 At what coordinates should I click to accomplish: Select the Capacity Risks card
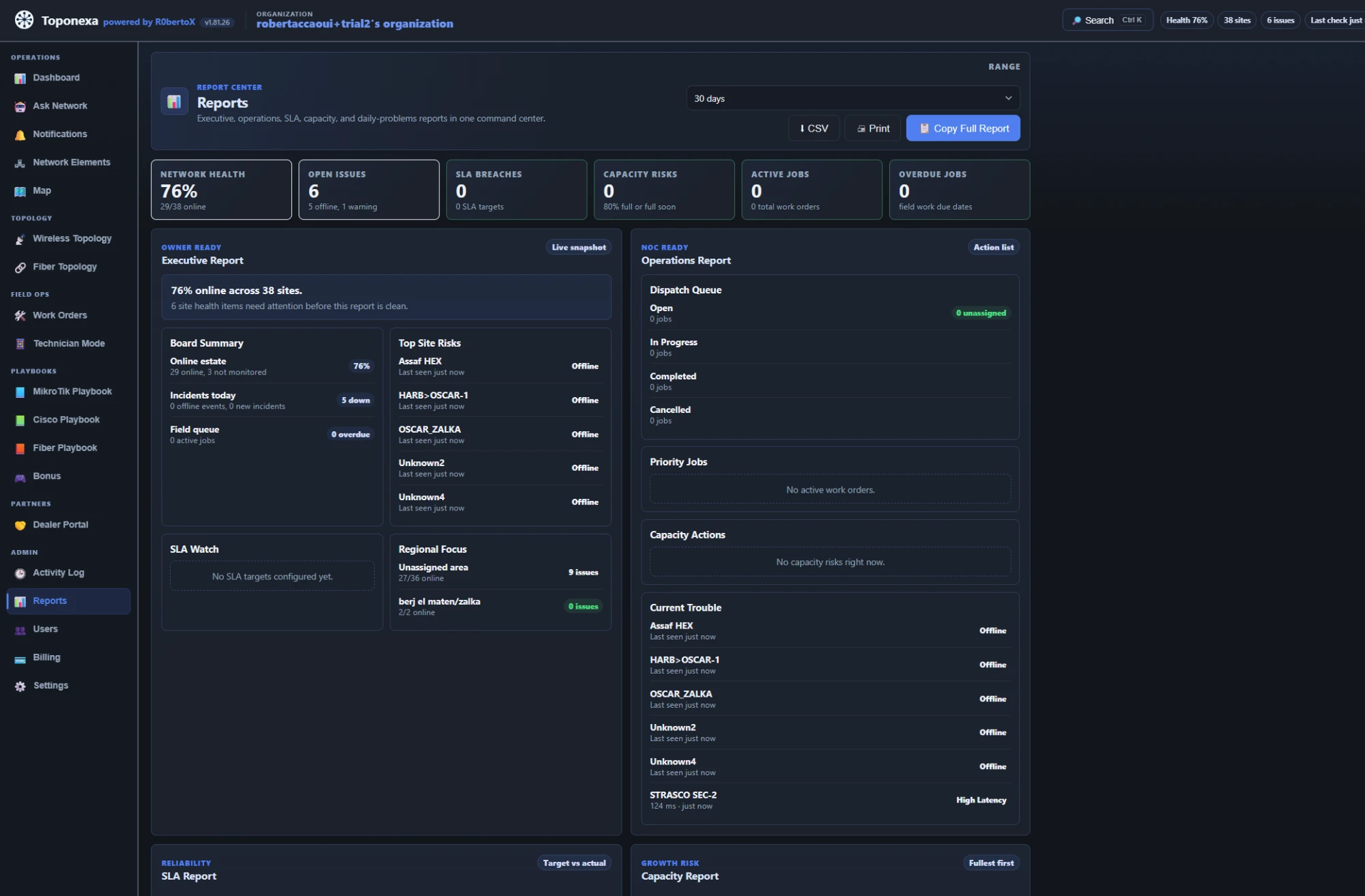click(664, 190)
